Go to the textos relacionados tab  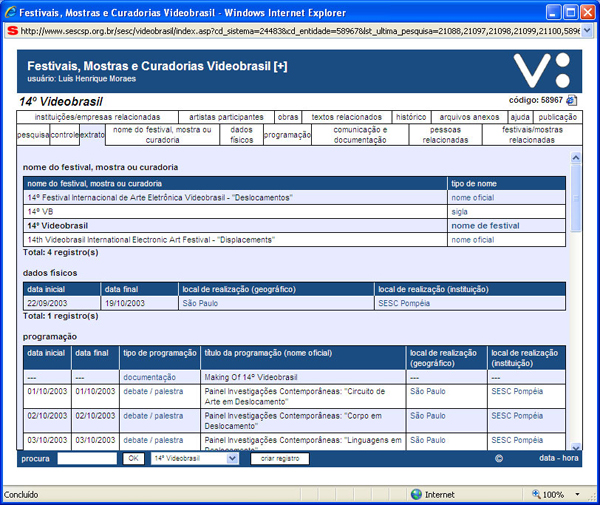coord(346,117)
